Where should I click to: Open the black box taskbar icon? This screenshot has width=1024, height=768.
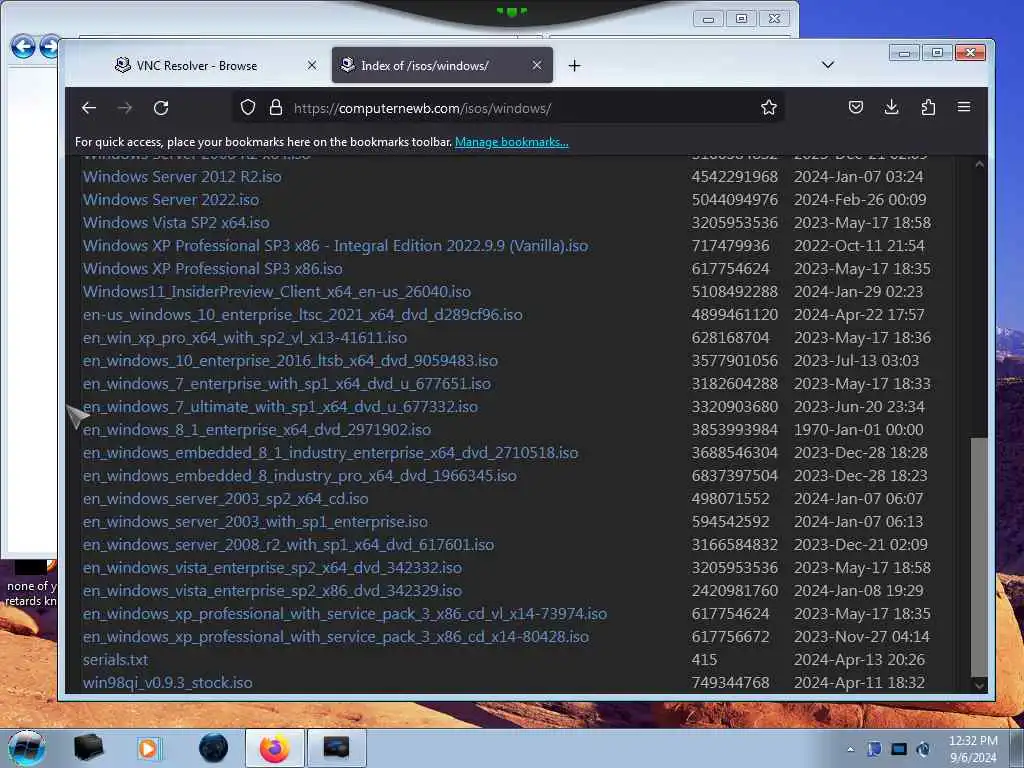click(88, 748)
